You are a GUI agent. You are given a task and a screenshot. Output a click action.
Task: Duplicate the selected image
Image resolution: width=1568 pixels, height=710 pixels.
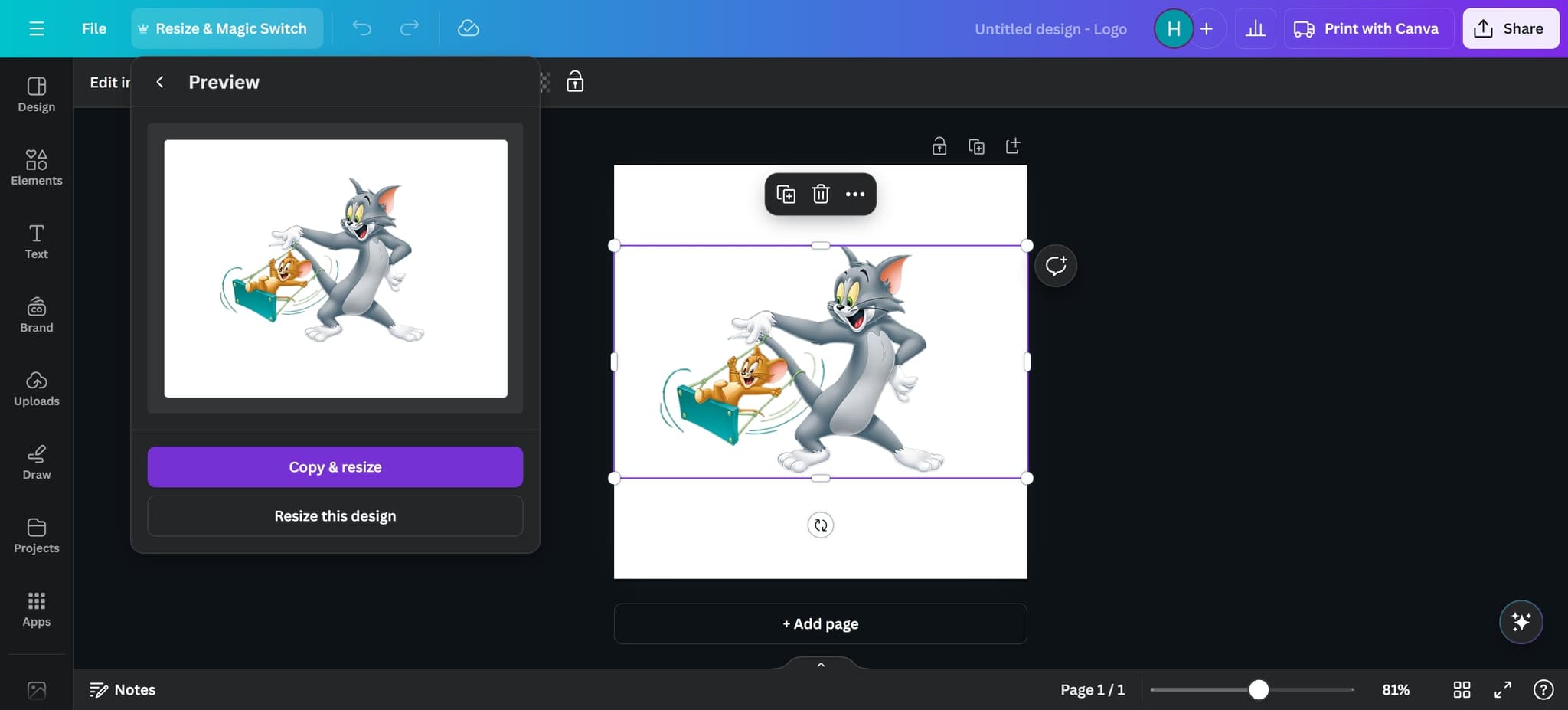tap(786, 194)
